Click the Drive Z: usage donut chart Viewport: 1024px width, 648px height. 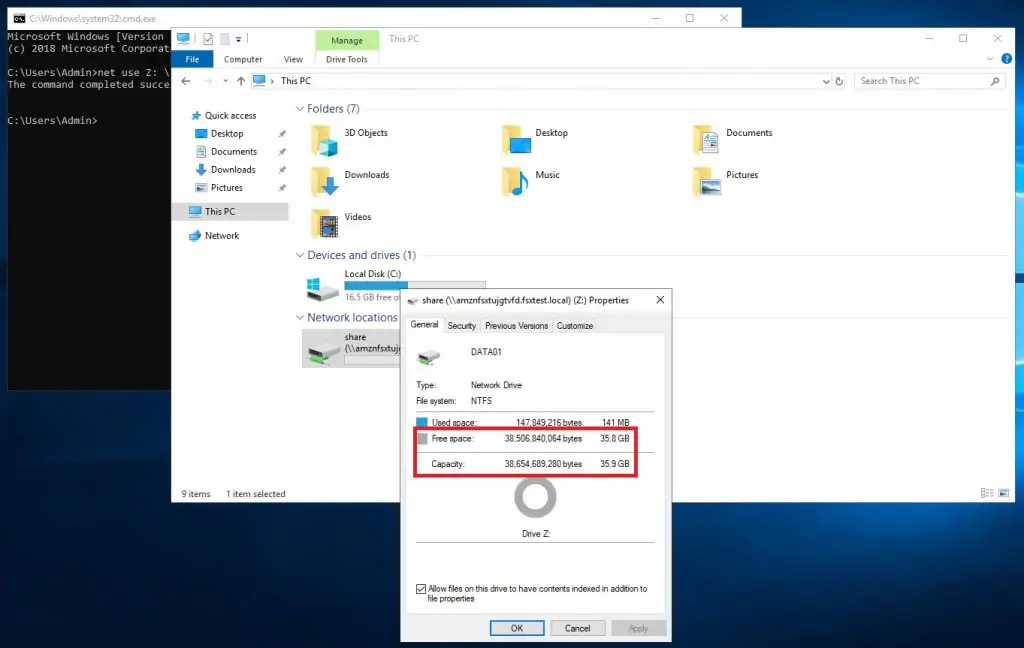536,498
